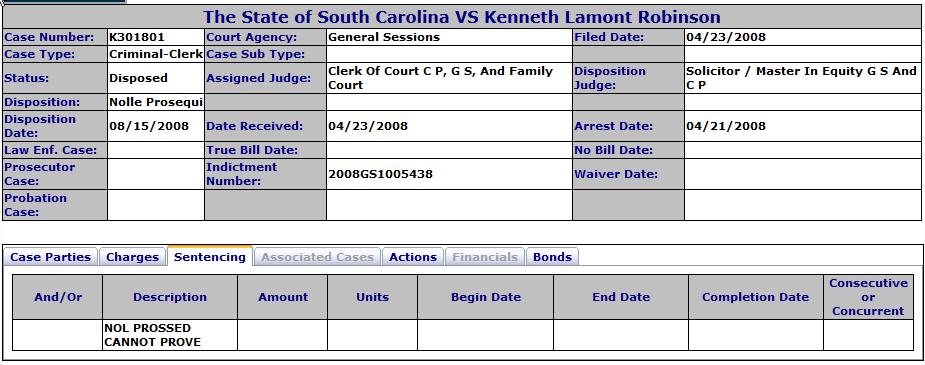Click the Completion Date column header
Image resolution: width=925 pixels, height=365 pixels.
point(756,297)
